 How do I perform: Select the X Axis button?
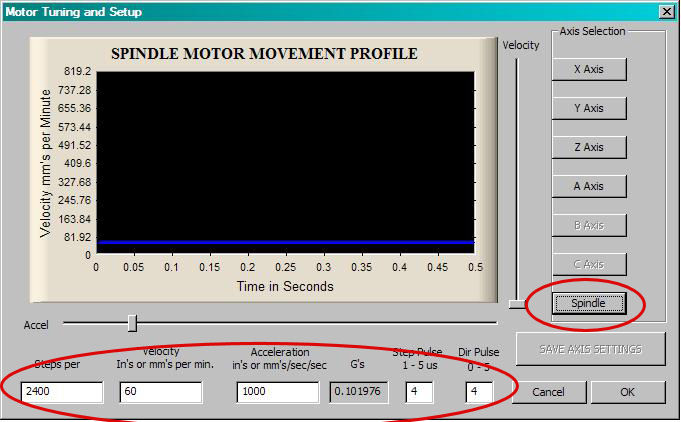(x=589, y=69)
